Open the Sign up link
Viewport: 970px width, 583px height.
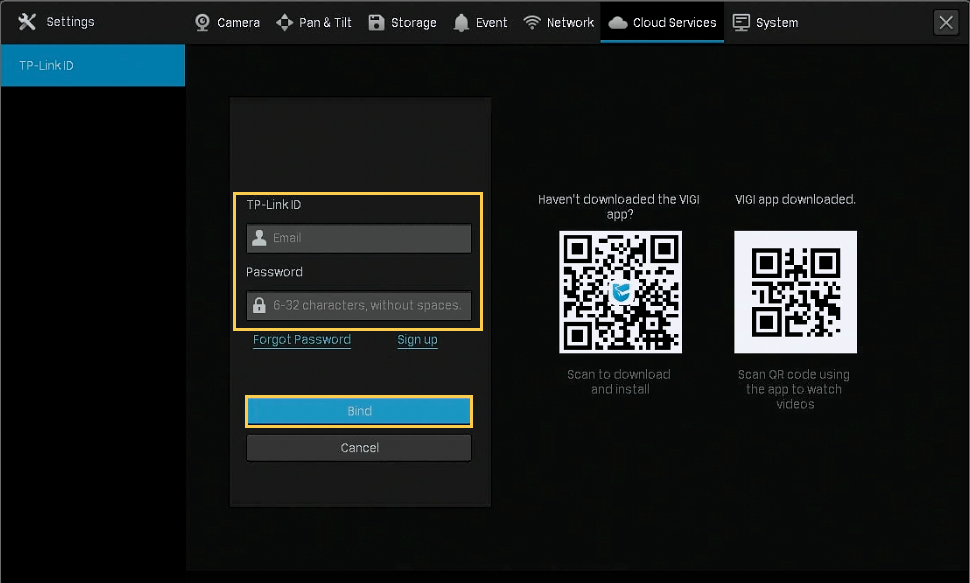point(418,340)
